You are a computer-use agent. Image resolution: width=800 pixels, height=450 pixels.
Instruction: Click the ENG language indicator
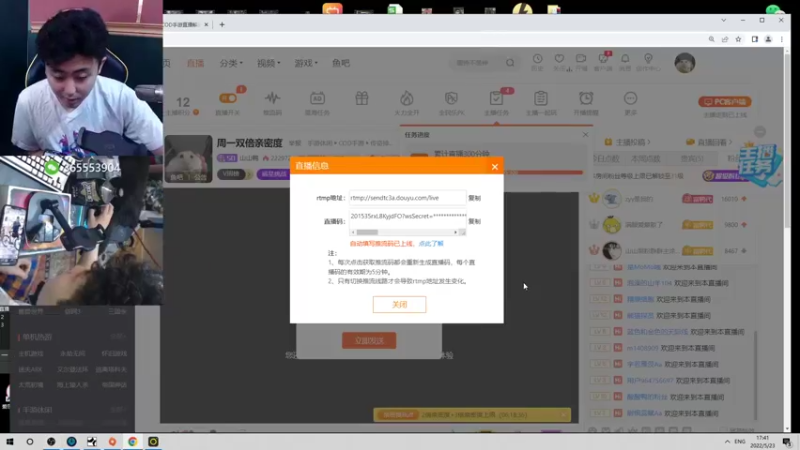740,442
